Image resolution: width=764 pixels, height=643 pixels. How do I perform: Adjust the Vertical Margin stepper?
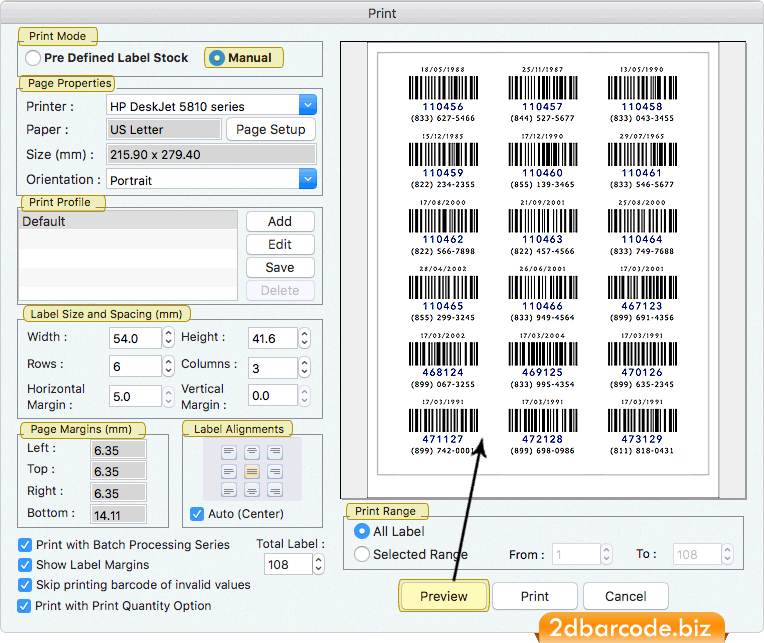pos(305,395)
